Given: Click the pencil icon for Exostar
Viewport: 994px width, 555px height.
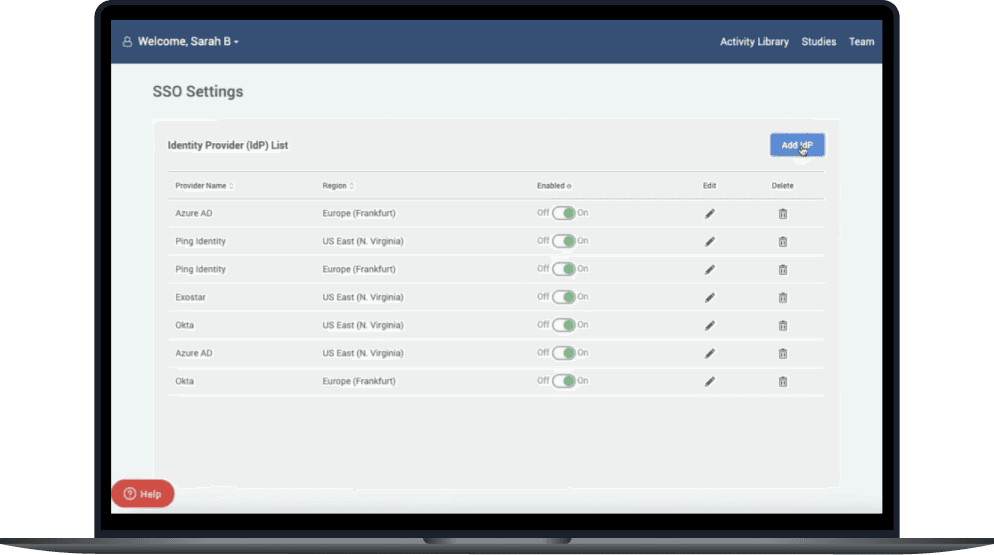Looking at the screenshot, I should (x=710, y=297).
